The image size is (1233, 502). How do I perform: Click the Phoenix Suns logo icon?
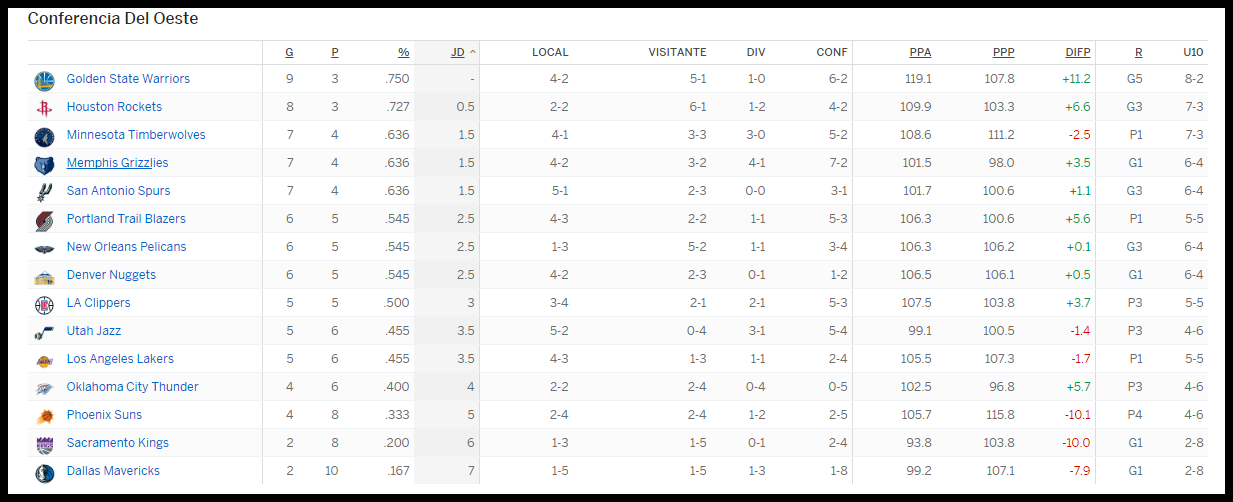point(44,416)
